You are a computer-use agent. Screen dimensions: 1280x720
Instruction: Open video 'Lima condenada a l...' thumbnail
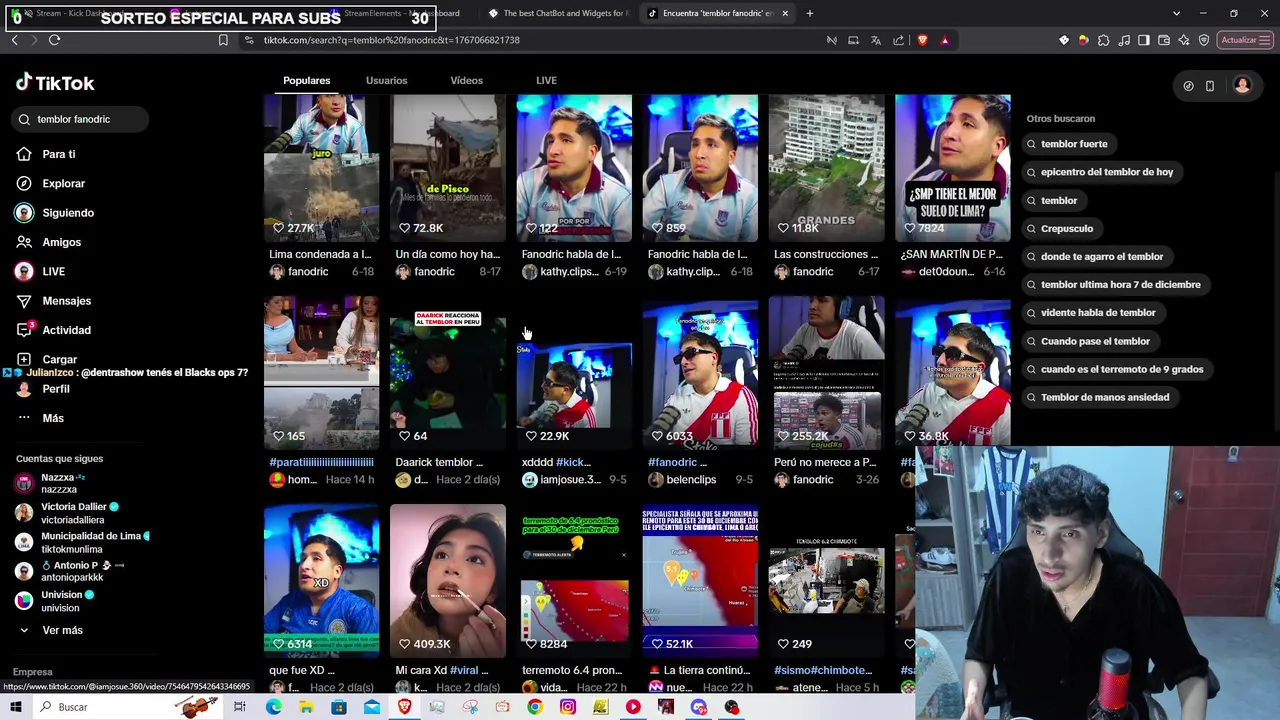click(x=321, y=168)
